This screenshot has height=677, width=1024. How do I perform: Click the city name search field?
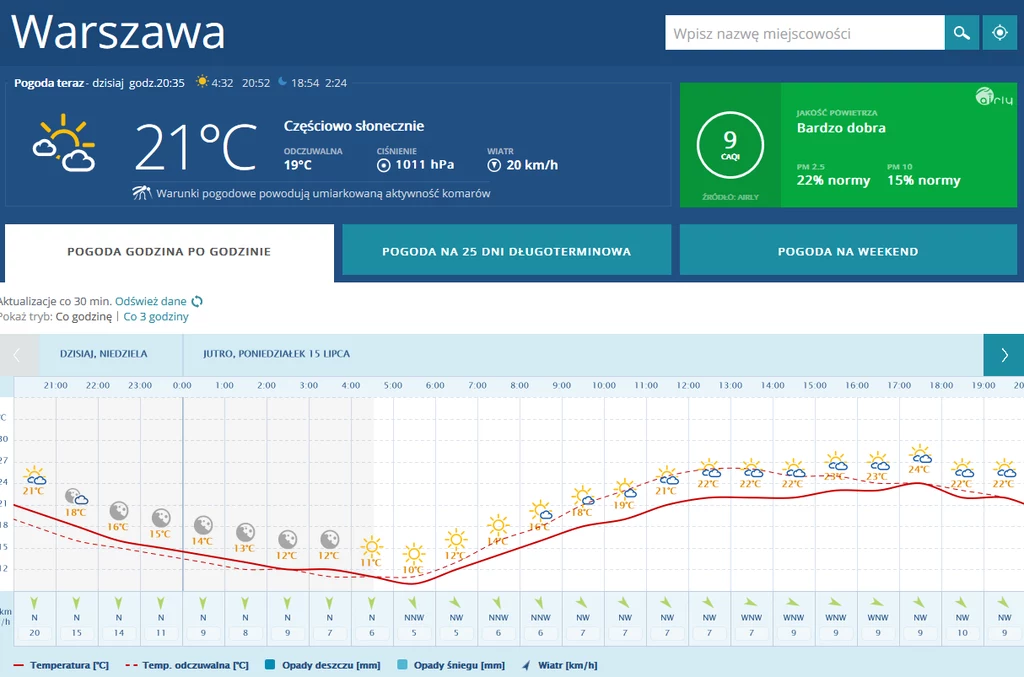pyautogui.click(x=805, y=33)
